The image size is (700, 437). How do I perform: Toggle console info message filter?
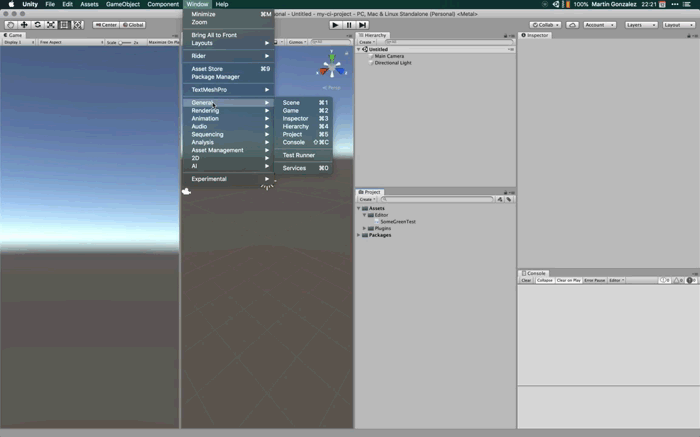click(665, 280)
